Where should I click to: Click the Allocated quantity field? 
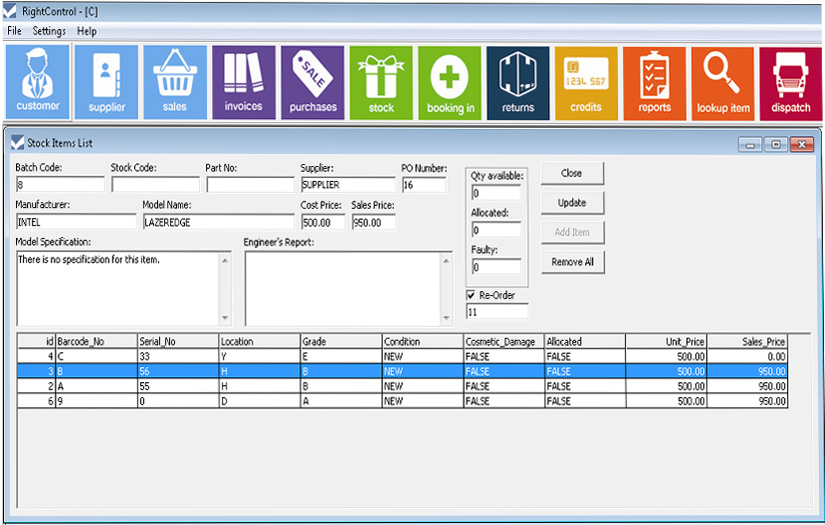tap(496, 230)
